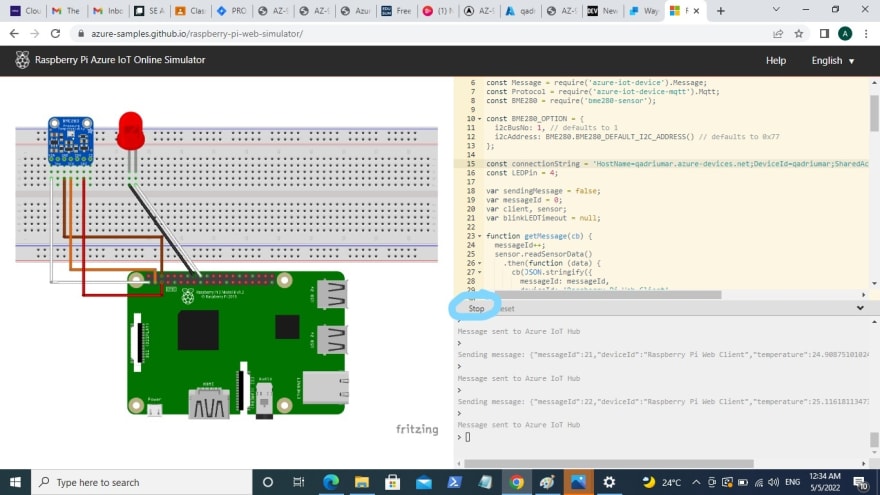Click the Reset button next to Stop
880x495 pixels.
pos(506,308)
